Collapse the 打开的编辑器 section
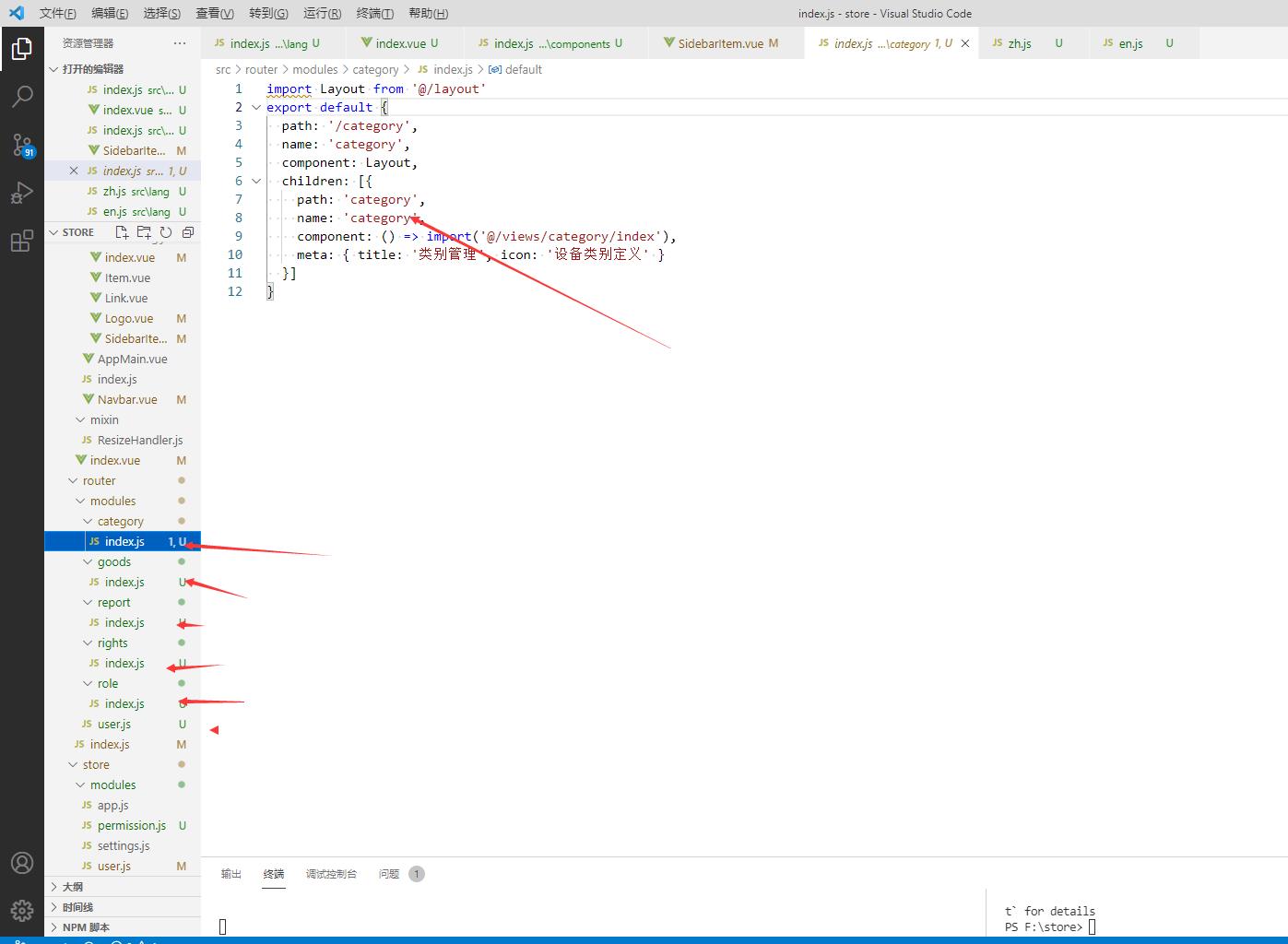This screenshot has width=1288, height=944. [123, 69]
